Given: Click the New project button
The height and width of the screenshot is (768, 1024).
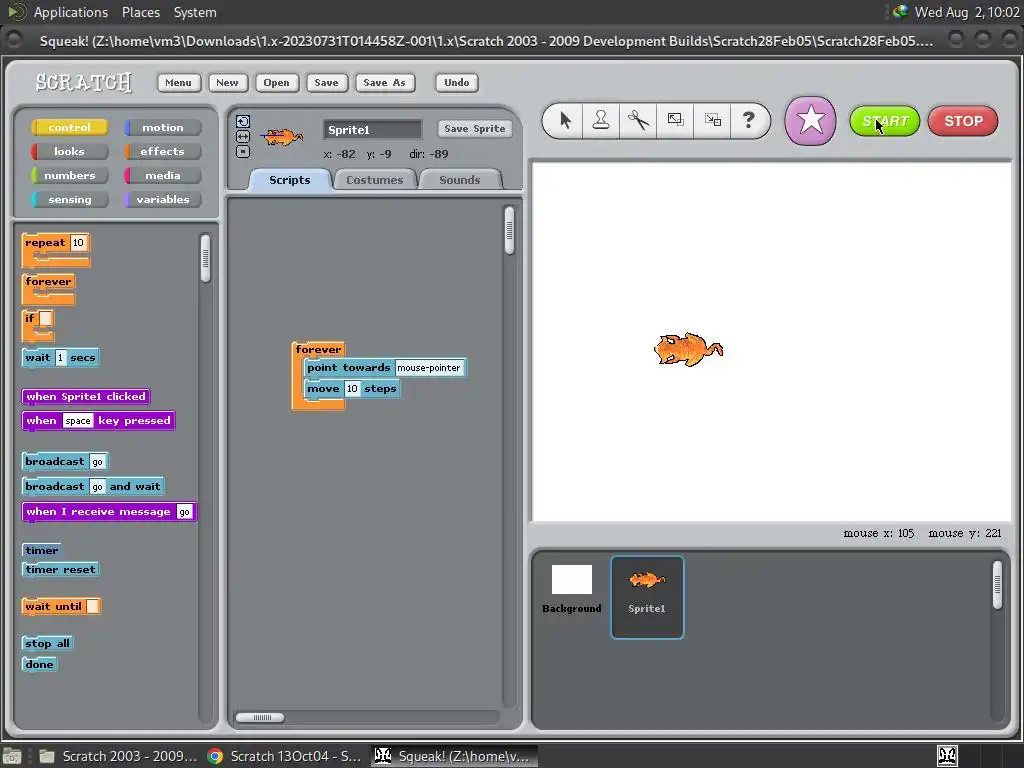Looking at the screenshot, I should coord(227,82).
